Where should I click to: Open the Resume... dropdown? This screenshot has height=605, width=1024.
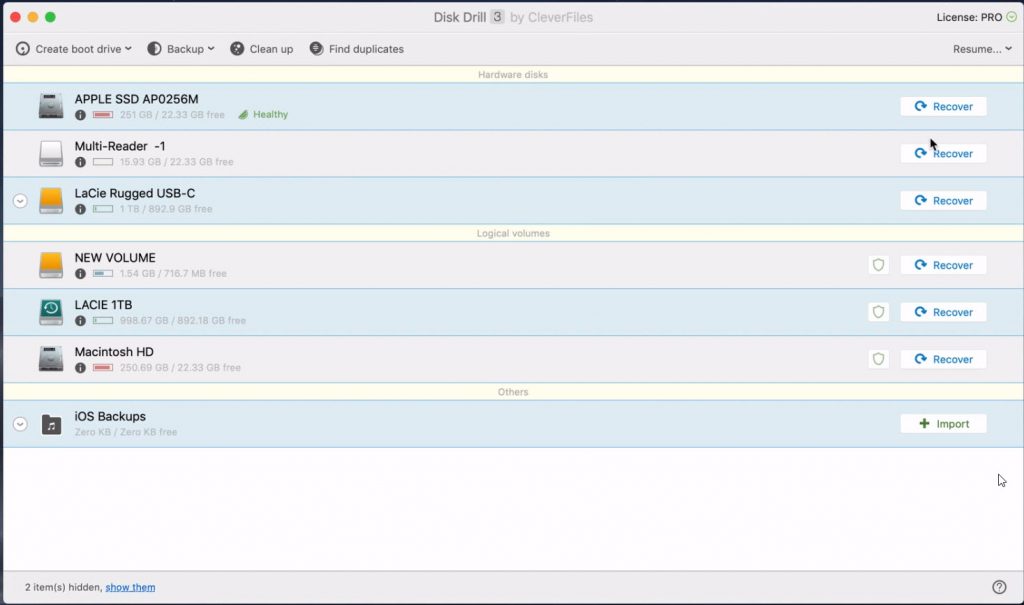(982, 49)
